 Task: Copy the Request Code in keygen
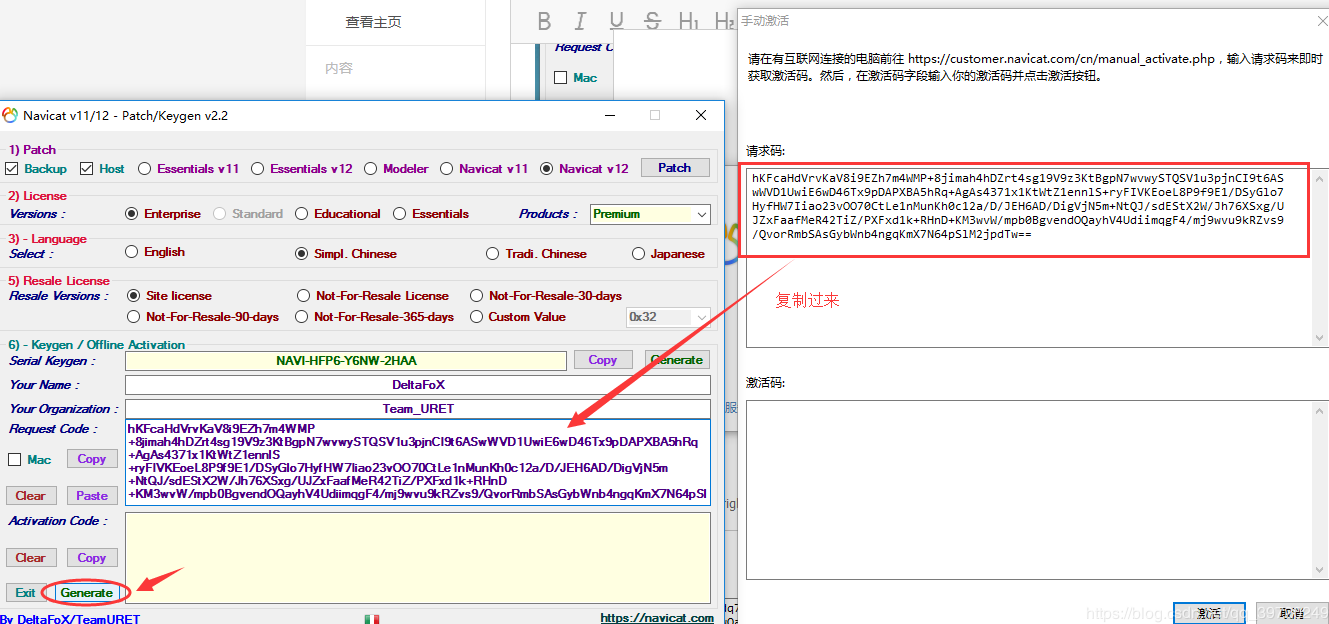pyautogui.click(x=92, y=459)
